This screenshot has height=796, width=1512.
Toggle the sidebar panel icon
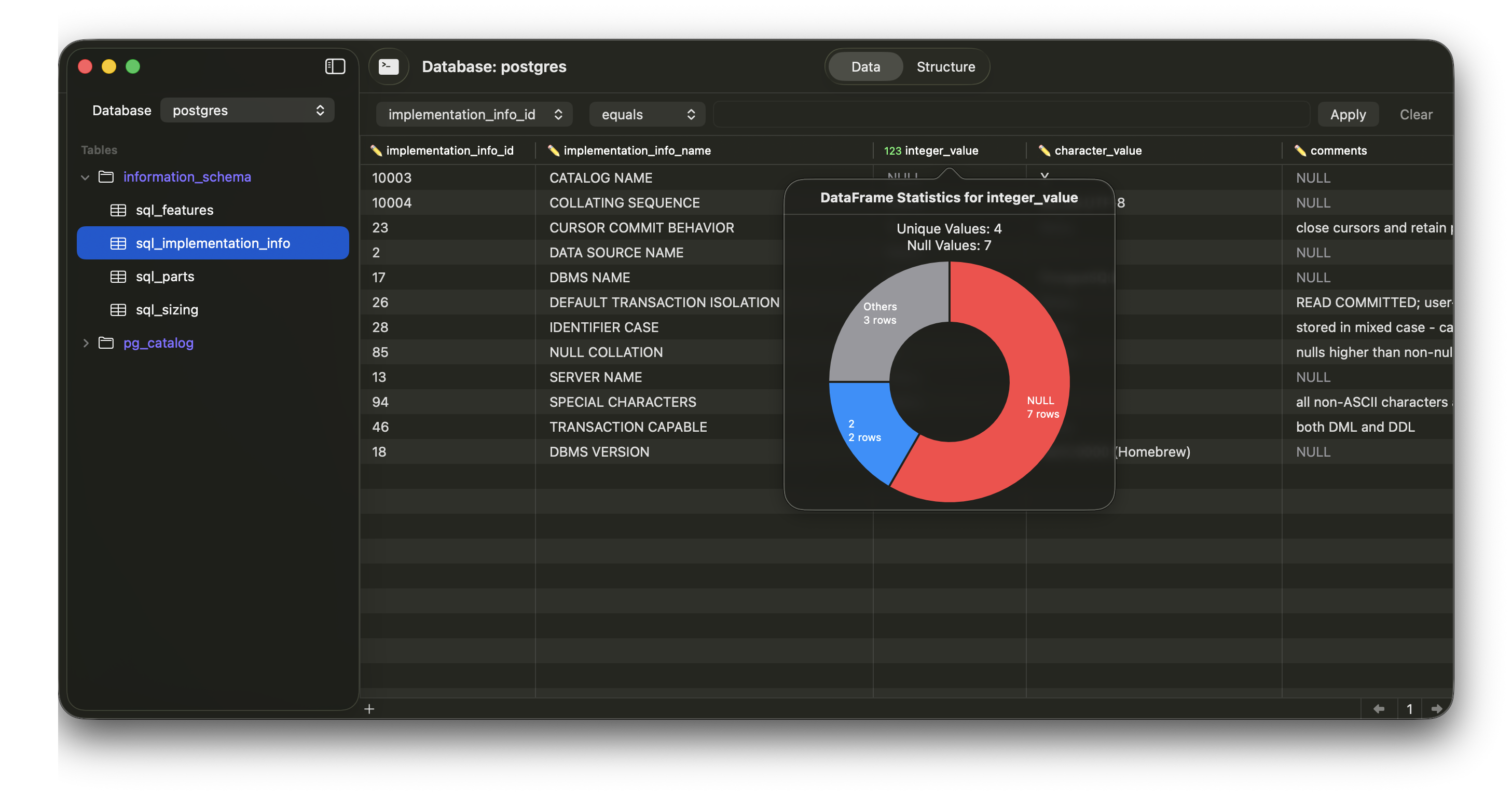tap(335, 66)
